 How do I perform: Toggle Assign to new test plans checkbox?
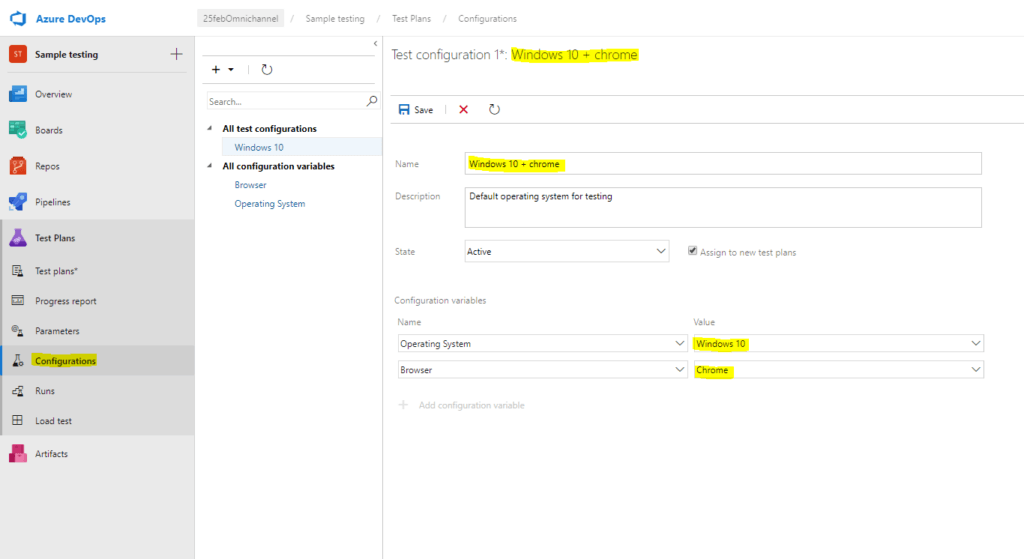(x=692, y=251)
